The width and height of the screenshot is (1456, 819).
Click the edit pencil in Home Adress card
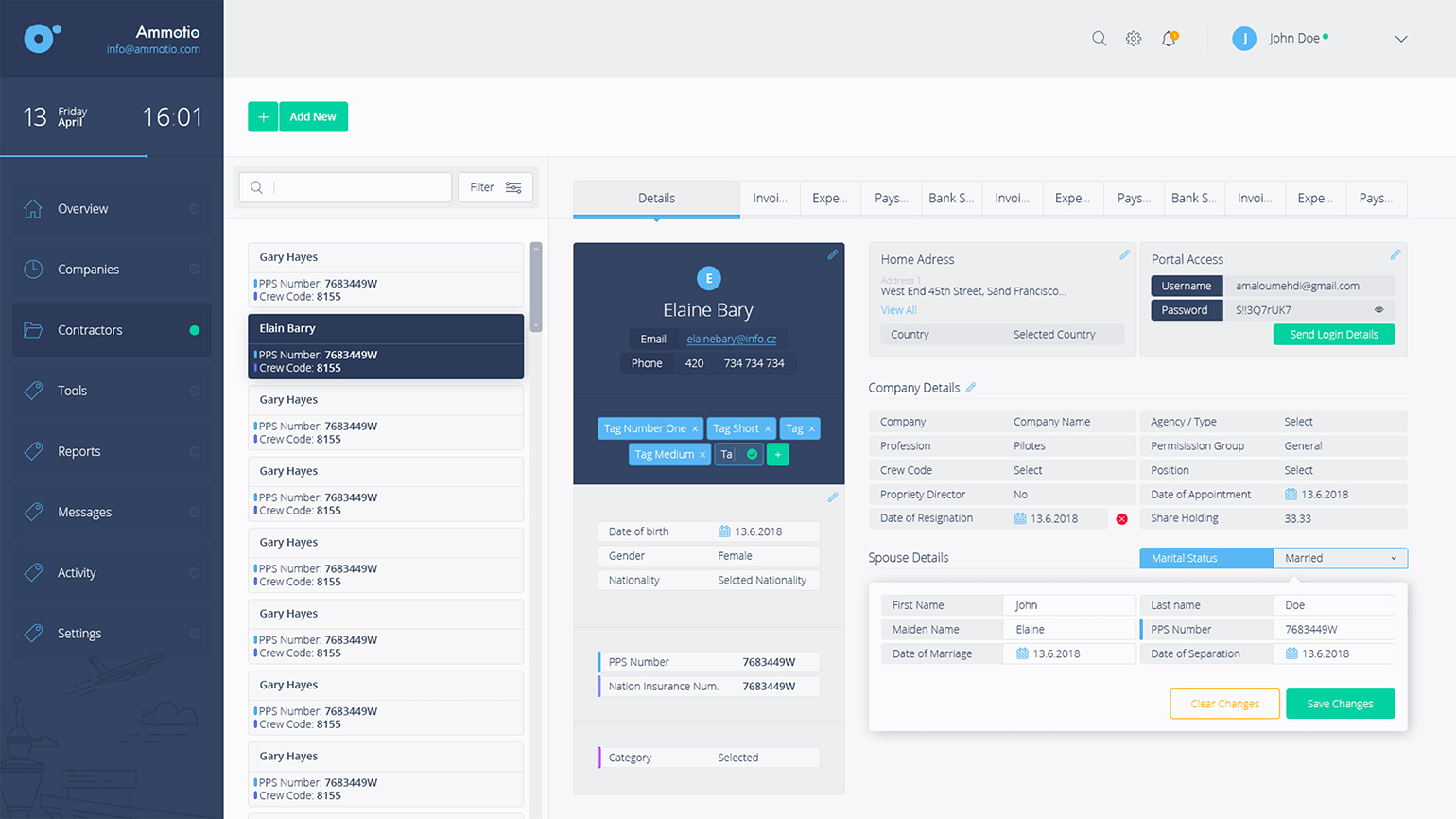click(1124, 254)
